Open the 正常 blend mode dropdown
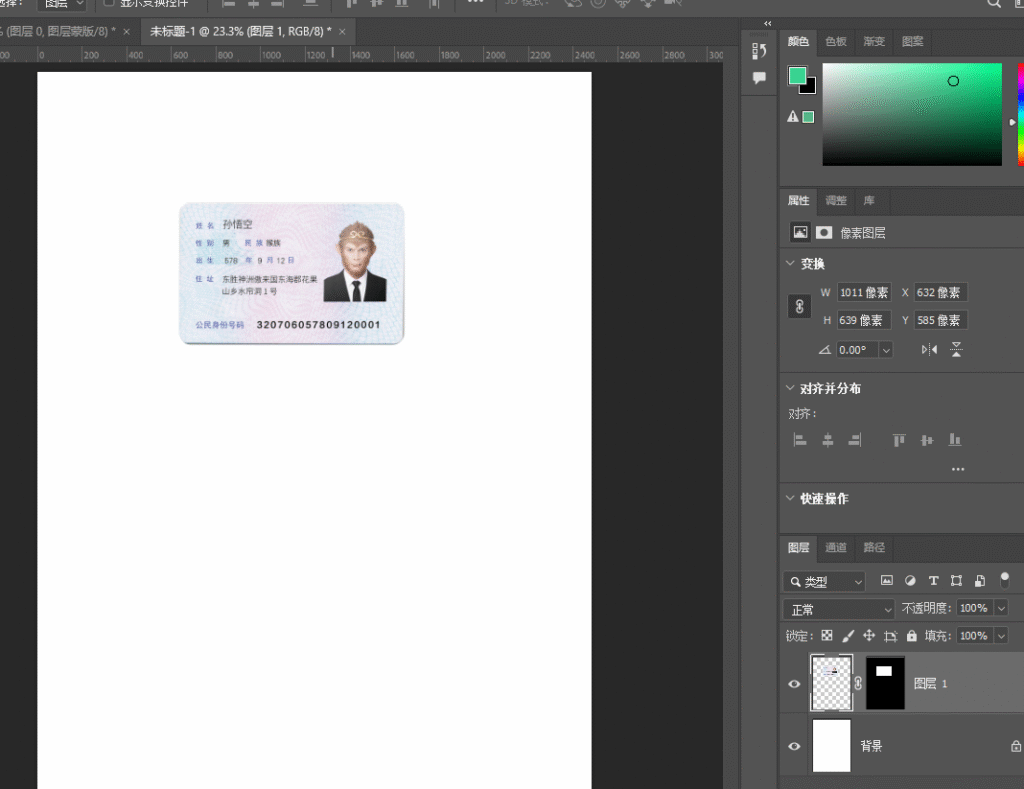The height and width of the screenshot is (789, 1024). (x=839, y=609)
